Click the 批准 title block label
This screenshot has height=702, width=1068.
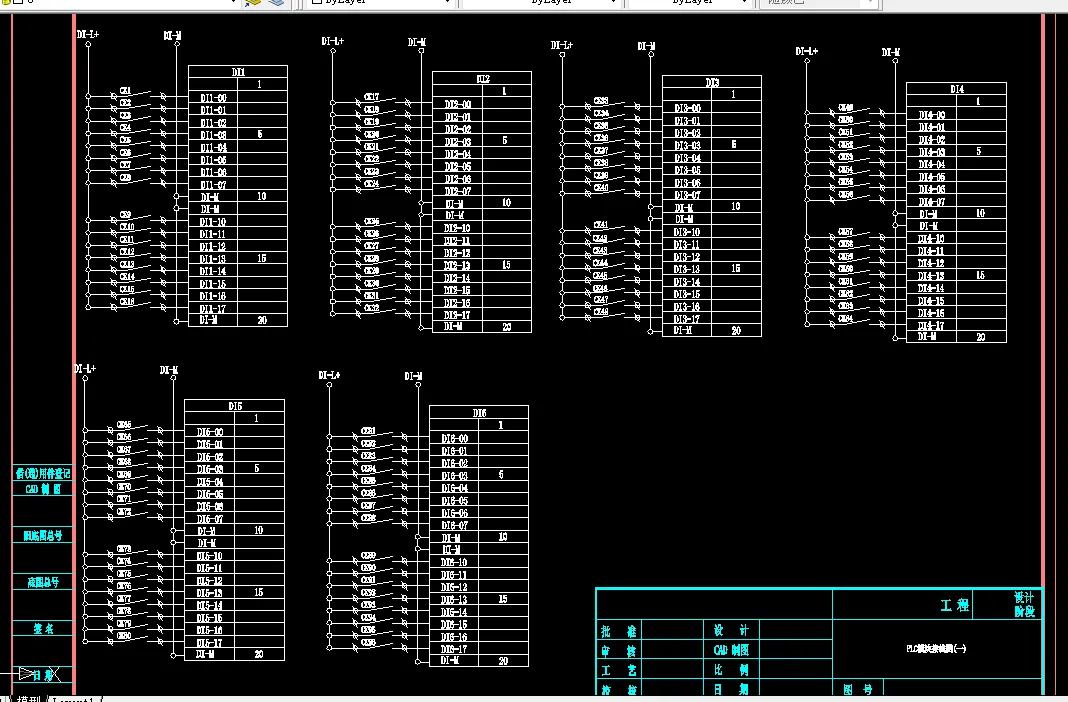click(618, 631)
